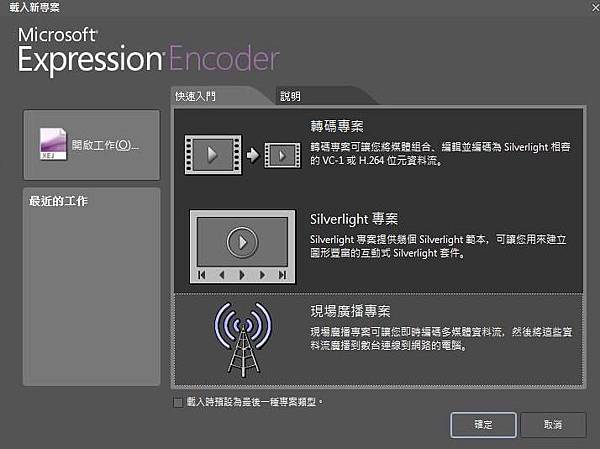Viewport: 600px width, 449px height.
Task: Click the 取消 cancel button
Action: 553,425
